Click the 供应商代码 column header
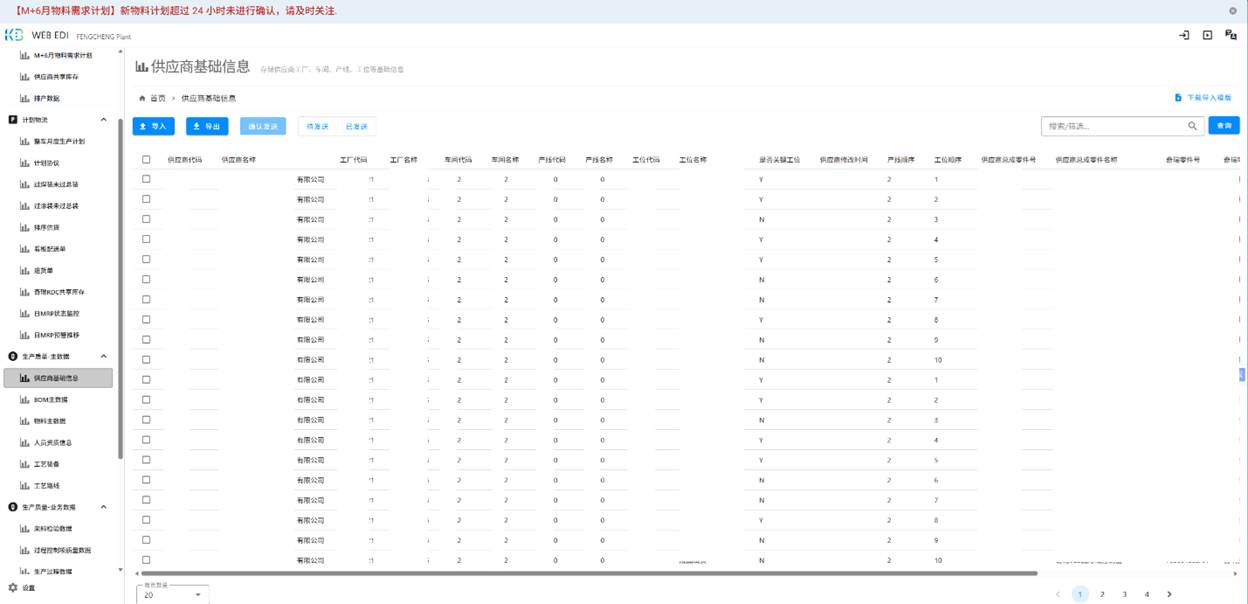 185,159
